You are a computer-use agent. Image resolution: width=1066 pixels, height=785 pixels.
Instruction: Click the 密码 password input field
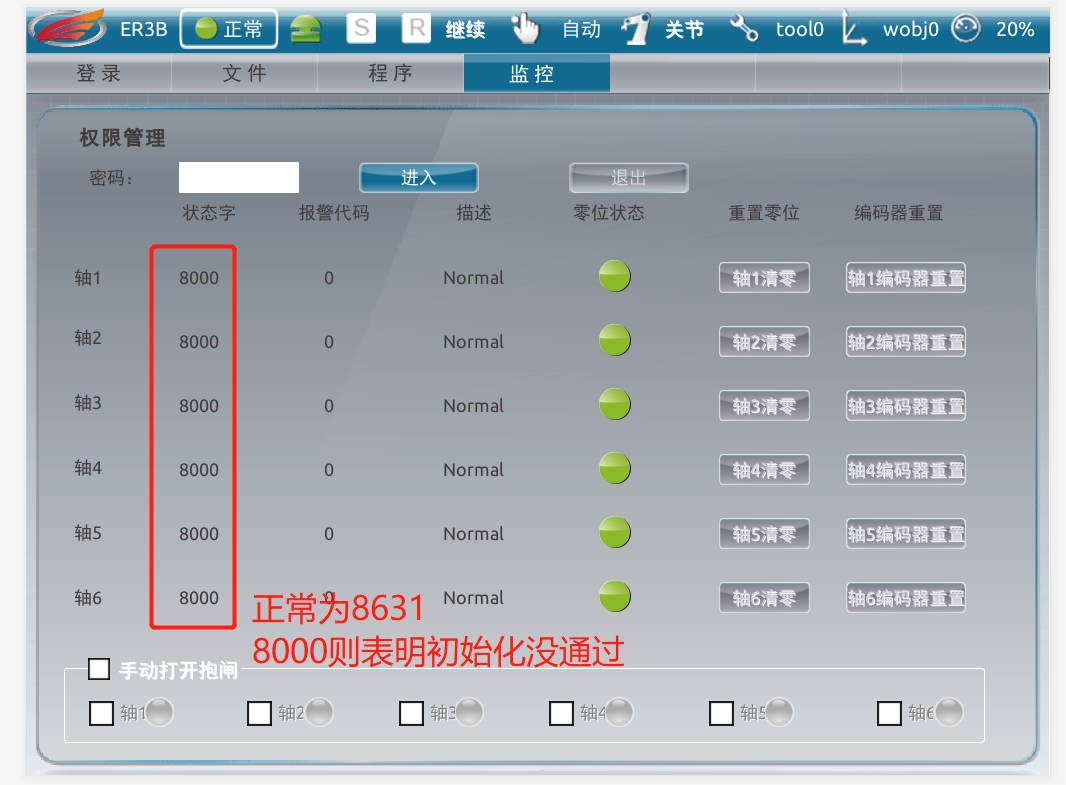(x=239, y=177)
